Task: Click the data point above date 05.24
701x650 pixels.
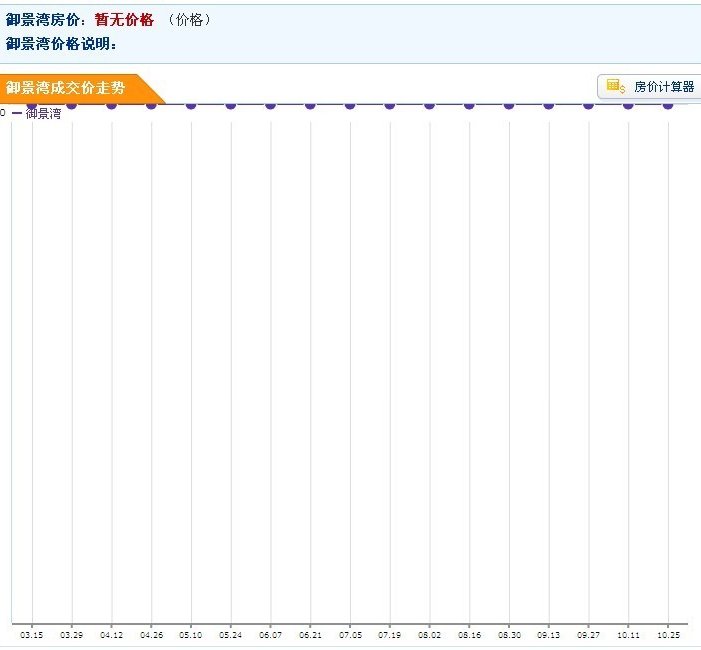Action: pos(231,105)
